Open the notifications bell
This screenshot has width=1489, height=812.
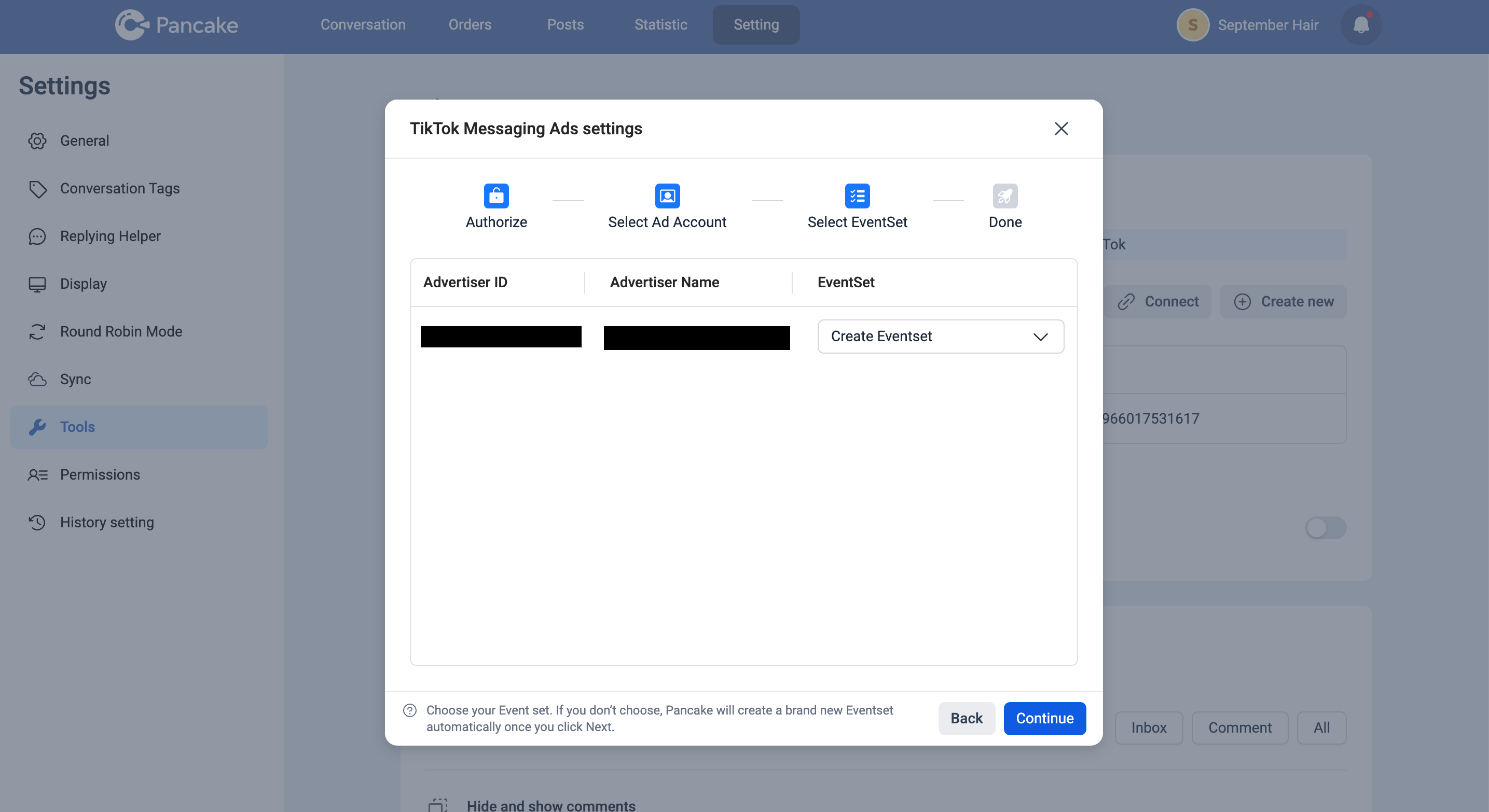tap(1361, 25)
